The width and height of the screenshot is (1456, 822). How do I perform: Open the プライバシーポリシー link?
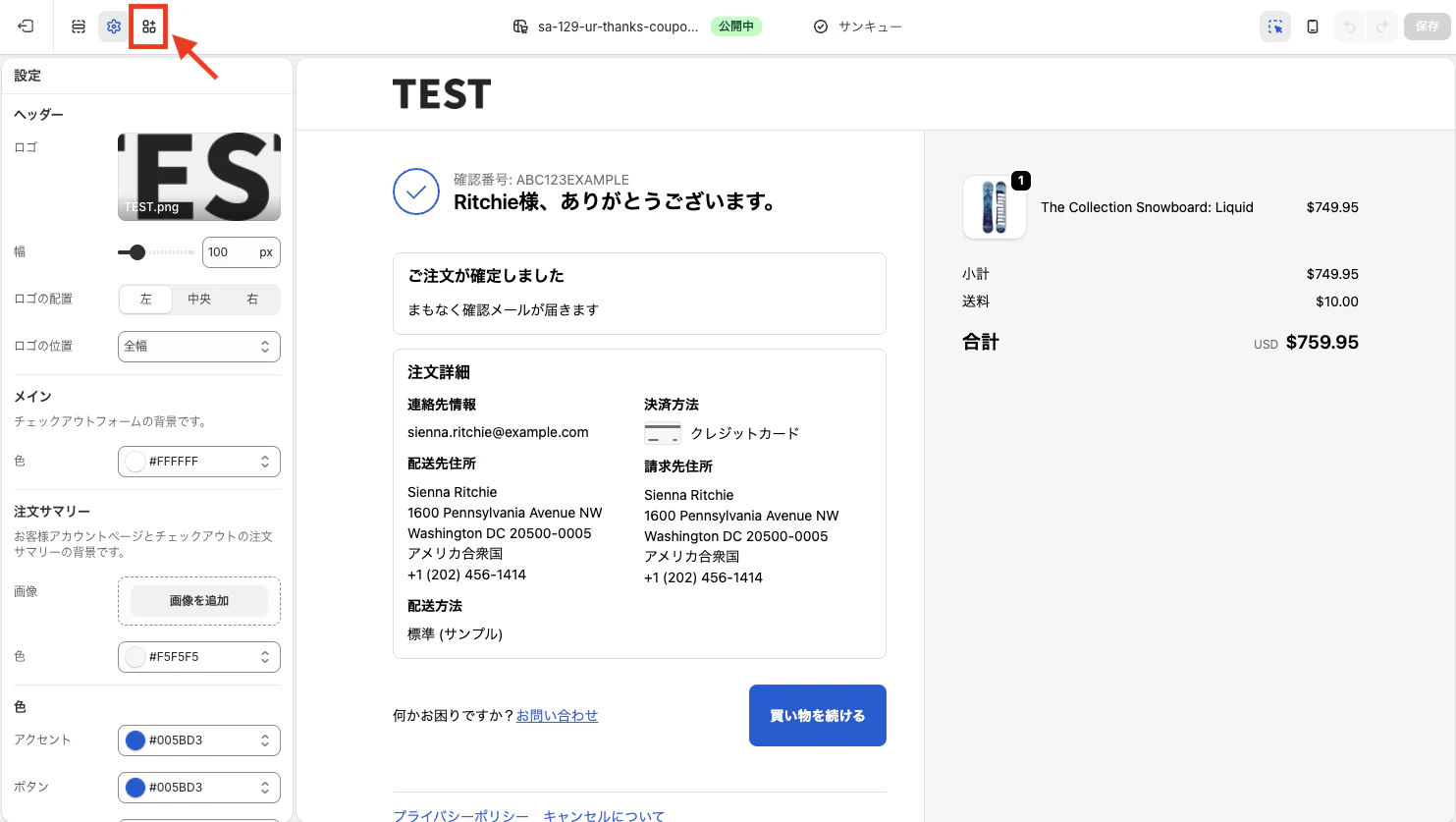tap(460, 816)
